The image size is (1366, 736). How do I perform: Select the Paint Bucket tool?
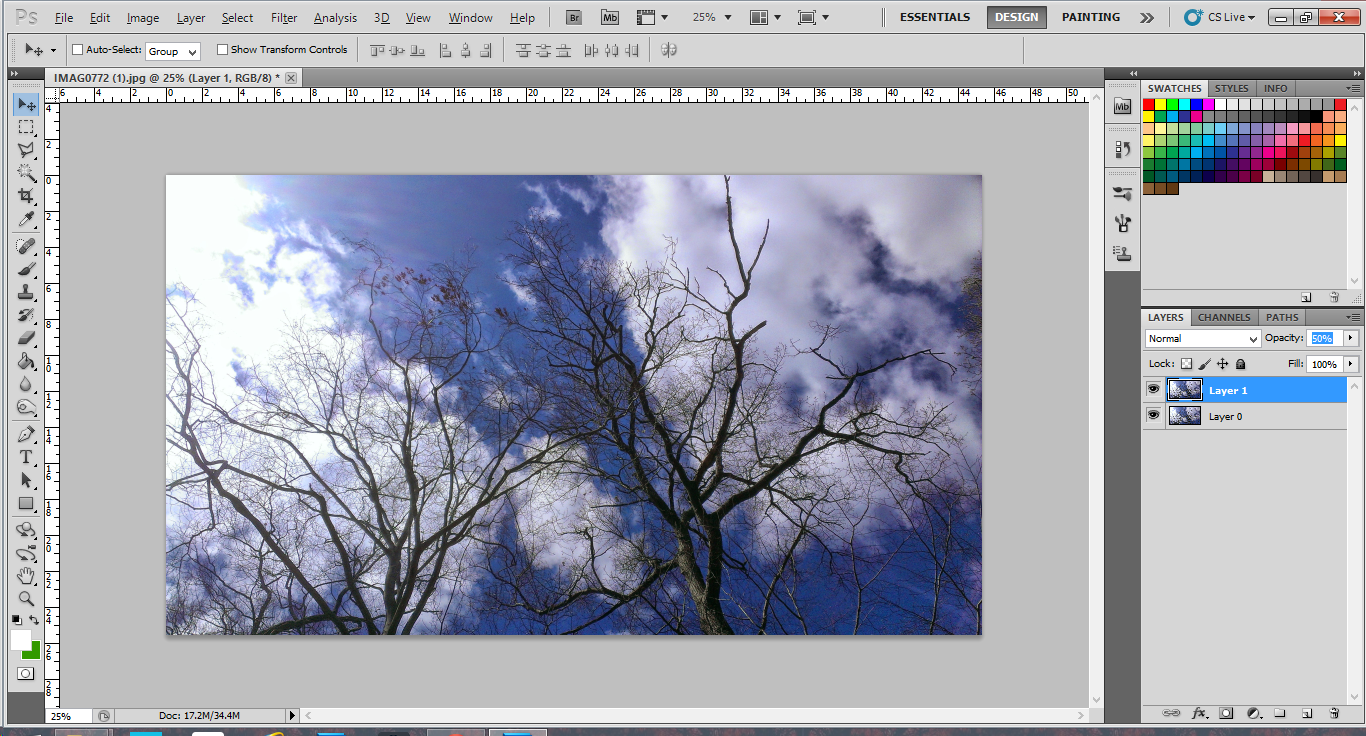click(26, 361)
